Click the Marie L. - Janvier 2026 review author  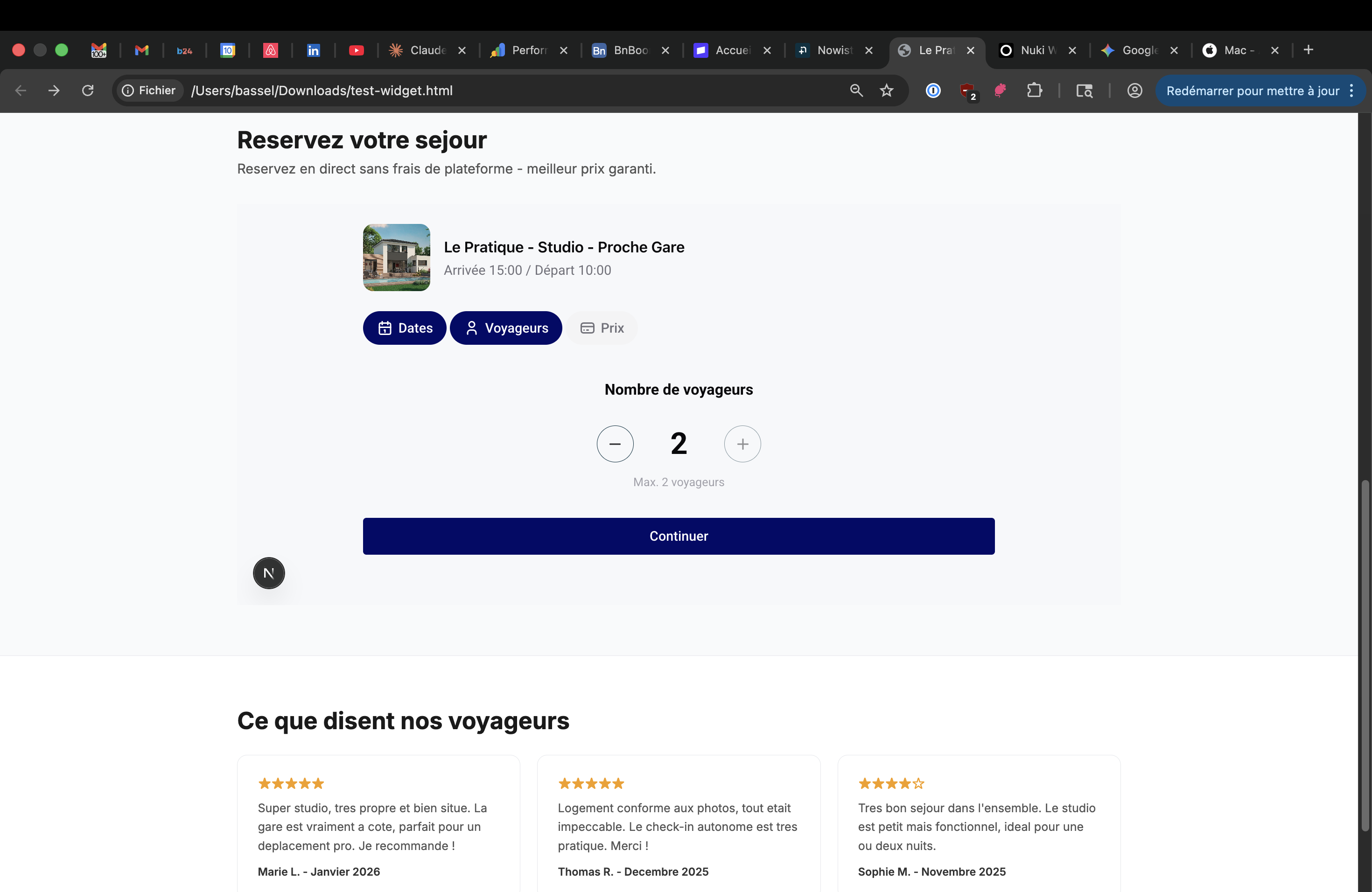point(319,871)
